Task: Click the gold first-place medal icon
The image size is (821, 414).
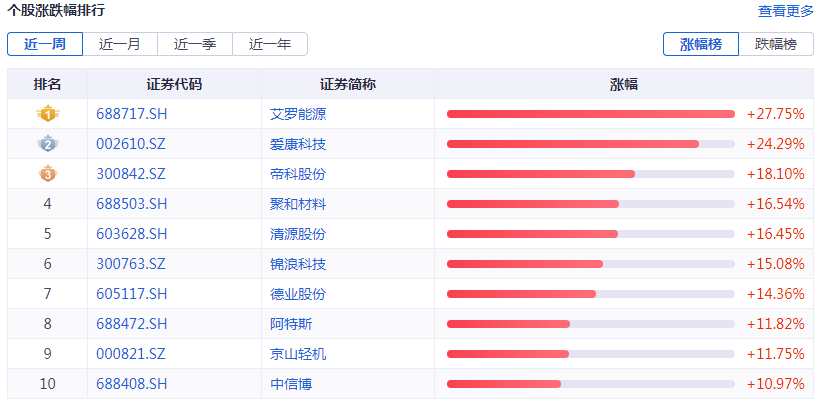Action: [47, 114]
